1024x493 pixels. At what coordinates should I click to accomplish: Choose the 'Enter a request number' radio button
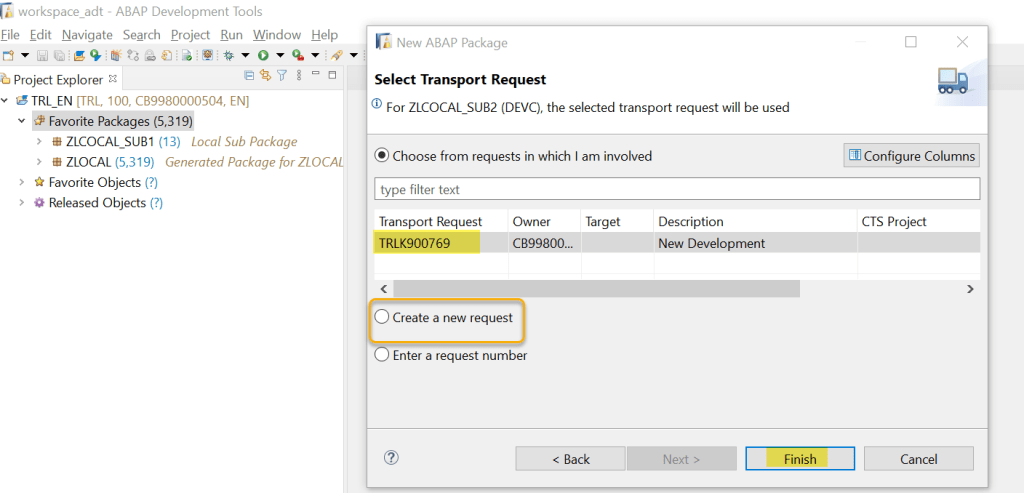click(x=382, y=355)
